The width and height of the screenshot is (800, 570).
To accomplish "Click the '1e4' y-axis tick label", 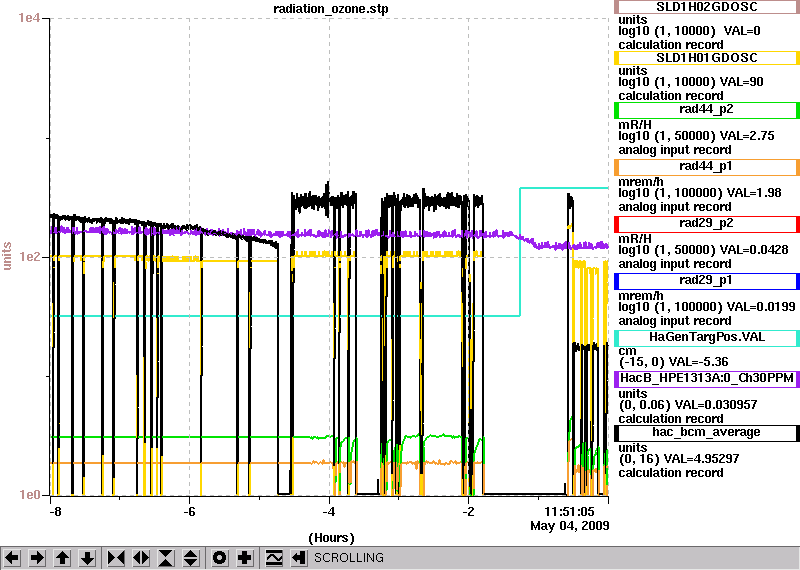I will coord(28,18).
